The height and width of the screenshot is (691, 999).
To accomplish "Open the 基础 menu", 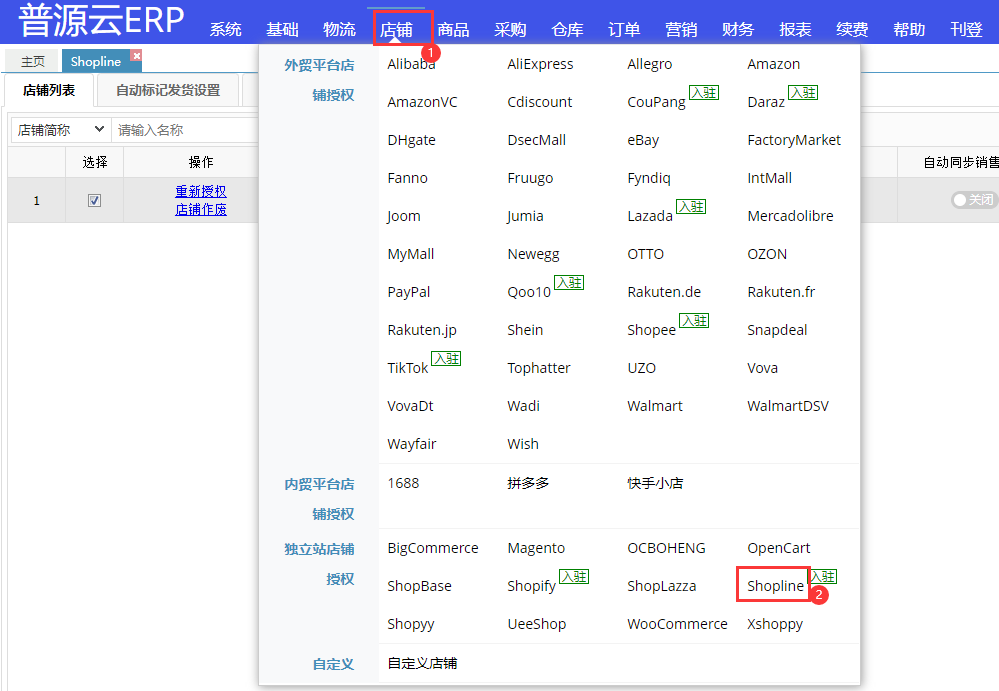I will pos(282,29).
